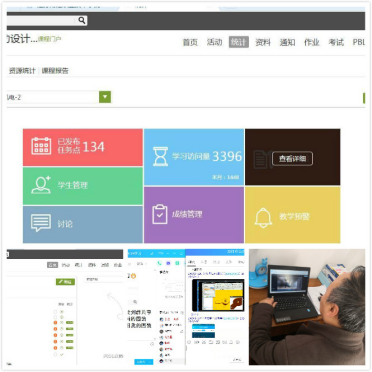Open the class selection combo box
This screenshot has width=372, height=372.
(59, 97)
